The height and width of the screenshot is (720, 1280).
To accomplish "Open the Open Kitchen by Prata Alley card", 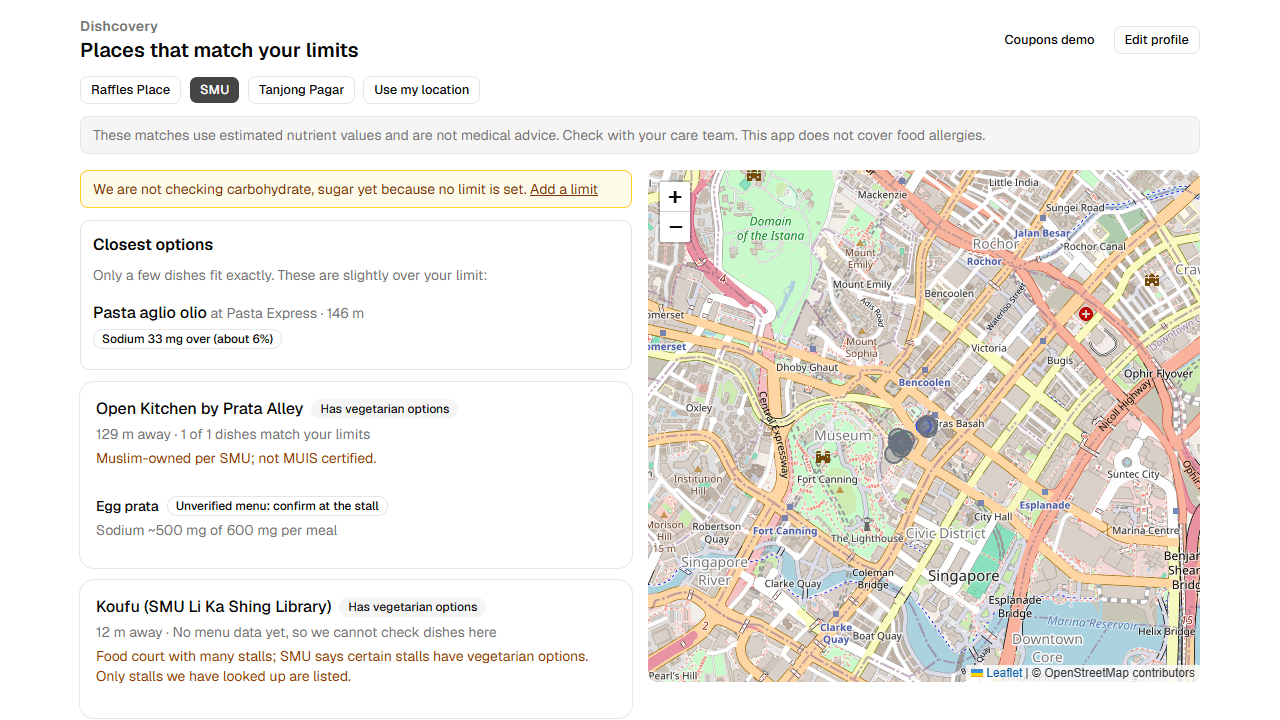I will (x=356, y=475).
